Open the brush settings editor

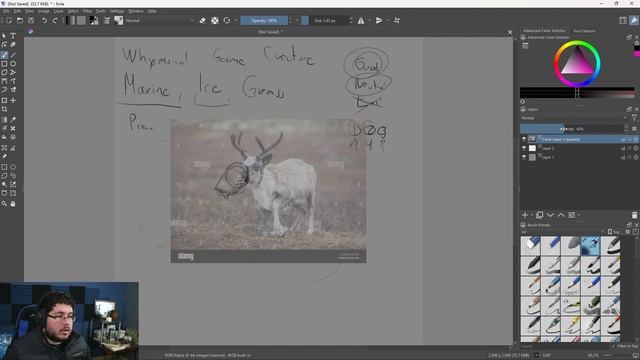click(x=107, y=20)
